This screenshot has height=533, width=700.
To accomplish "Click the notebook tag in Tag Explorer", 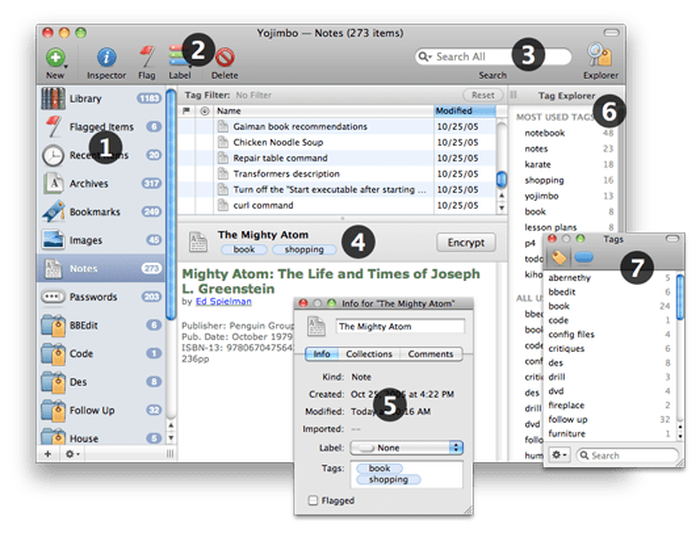I will point(544,133).
